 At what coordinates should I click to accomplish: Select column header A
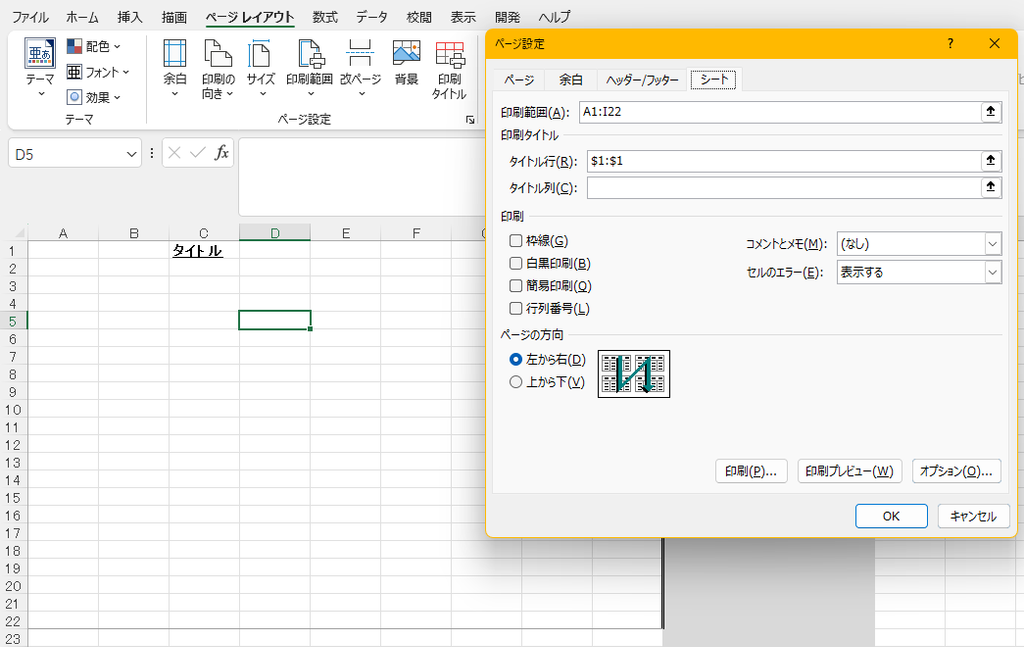(63, 233)
